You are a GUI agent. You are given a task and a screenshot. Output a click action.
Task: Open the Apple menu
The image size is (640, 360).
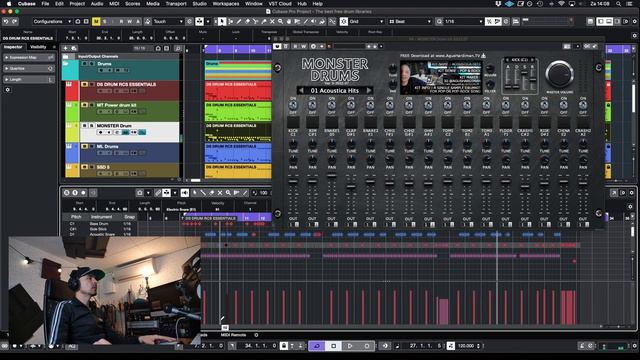(8, 4)
